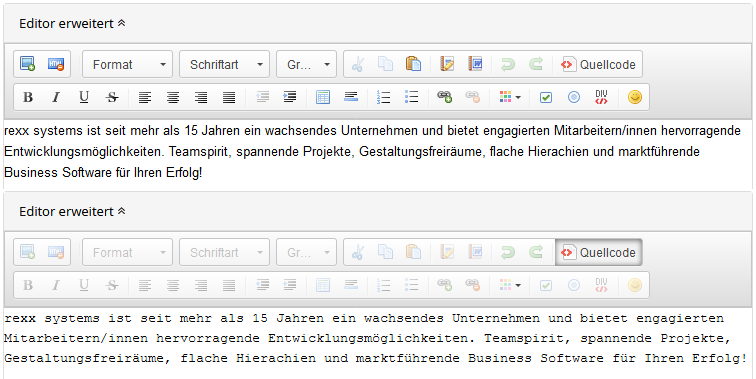Toggle numbered list in the active toolbar
Image resolution: width=756 pixels, height=379 pixels.
pyautogui.click(x=383, y=97)
